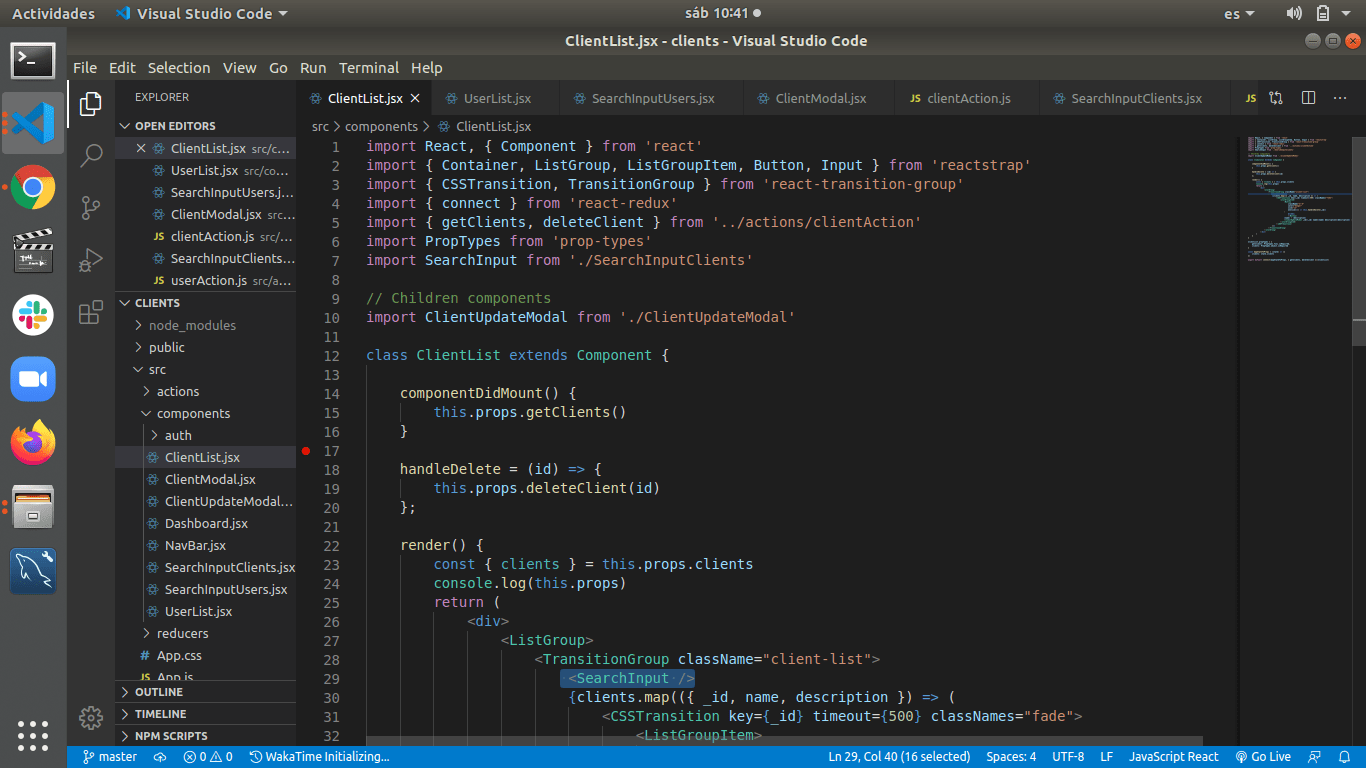The height and width of the screenshot is (768, 1366).
Task: Split the editor to the right
Action: pyautogui.click(x=1308, y=98)
